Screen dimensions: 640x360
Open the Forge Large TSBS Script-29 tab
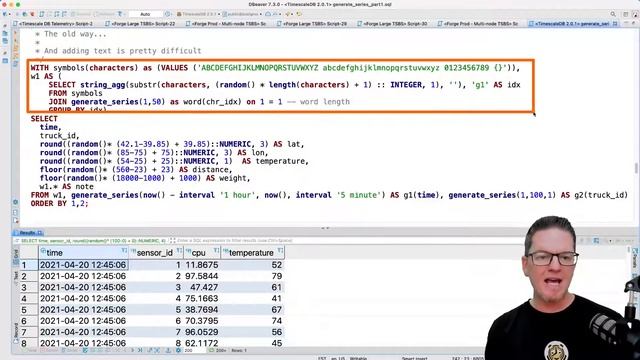point(314,24)
